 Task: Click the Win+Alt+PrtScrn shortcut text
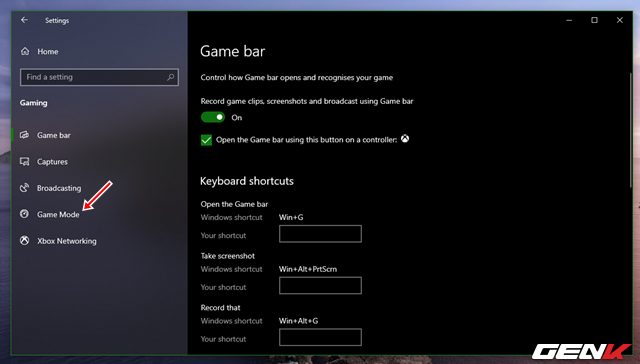point(308,269)
